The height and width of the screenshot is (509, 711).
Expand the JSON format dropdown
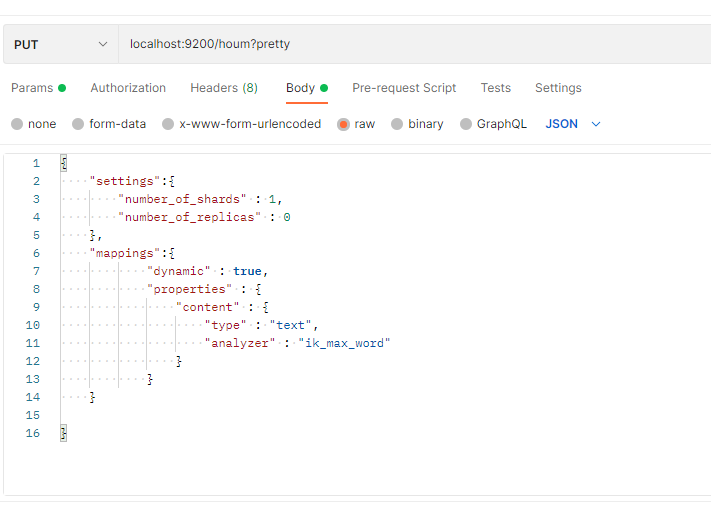coord(573,124)
